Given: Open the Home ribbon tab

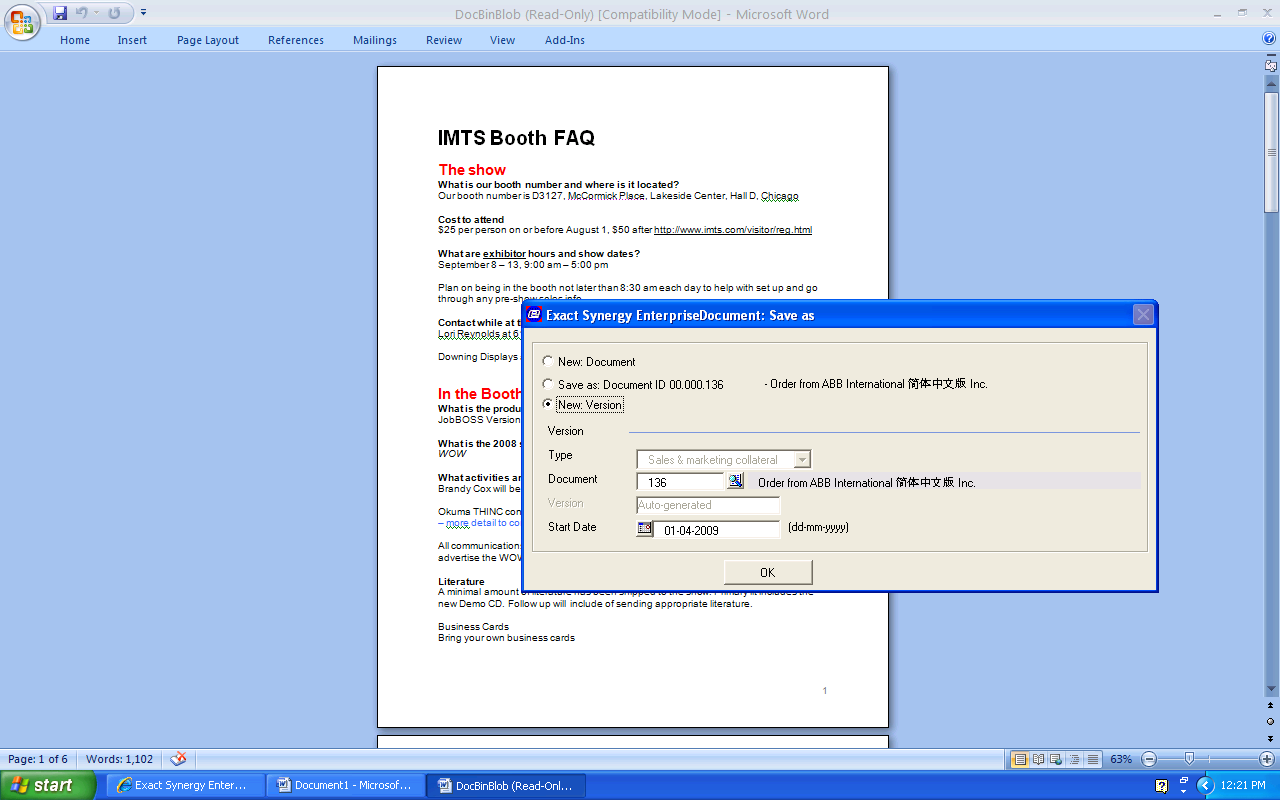Looking at the screenshot, I should tap(75, 40).
